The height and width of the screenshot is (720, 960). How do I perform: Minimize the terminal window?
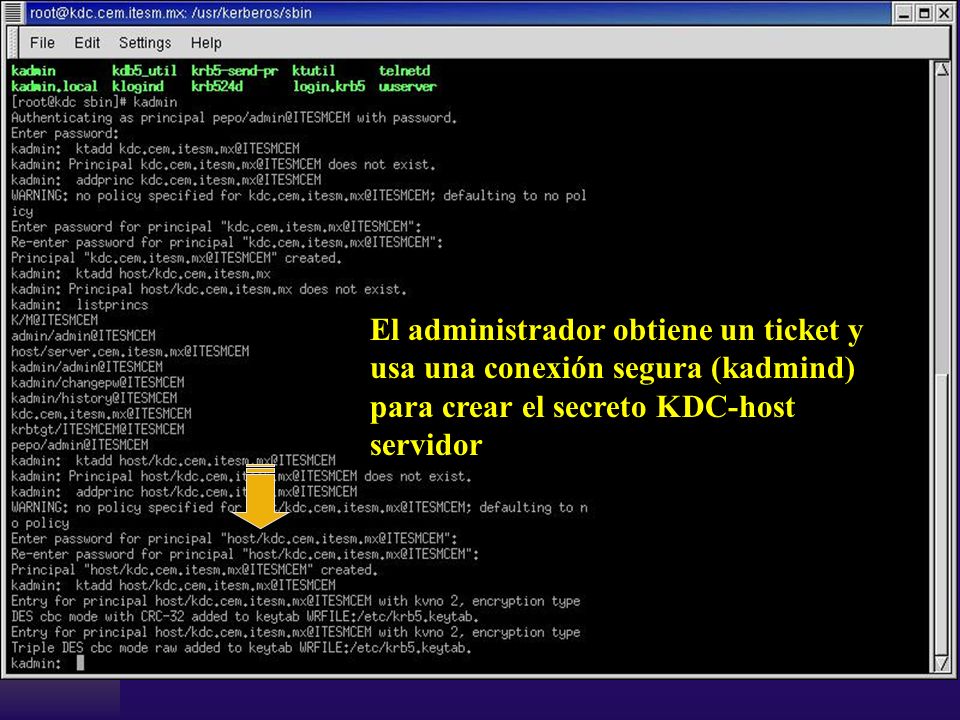coord(903,13)
